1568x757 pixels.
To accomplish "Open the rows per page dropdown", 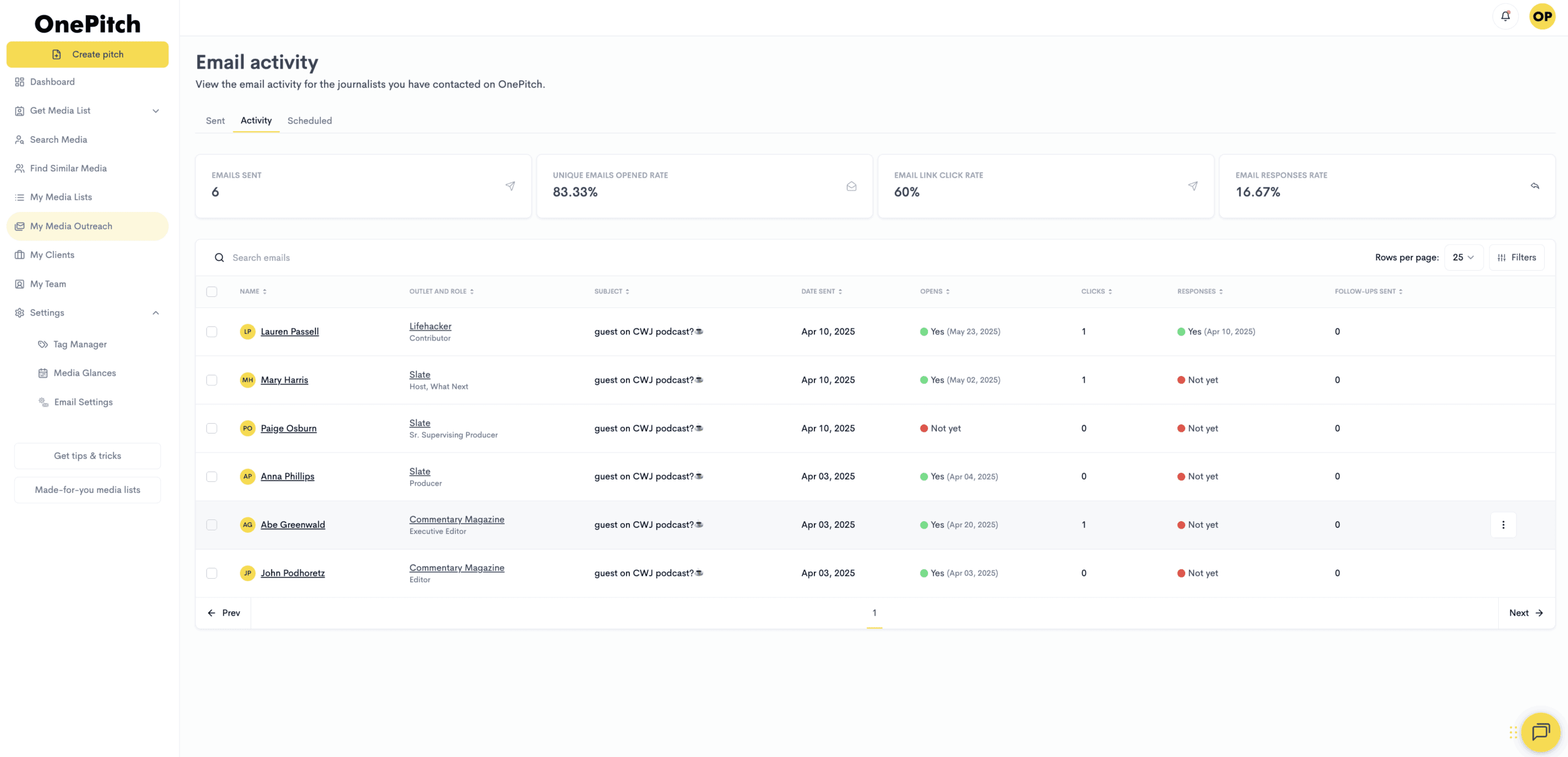I will (x=1463, y=257).
